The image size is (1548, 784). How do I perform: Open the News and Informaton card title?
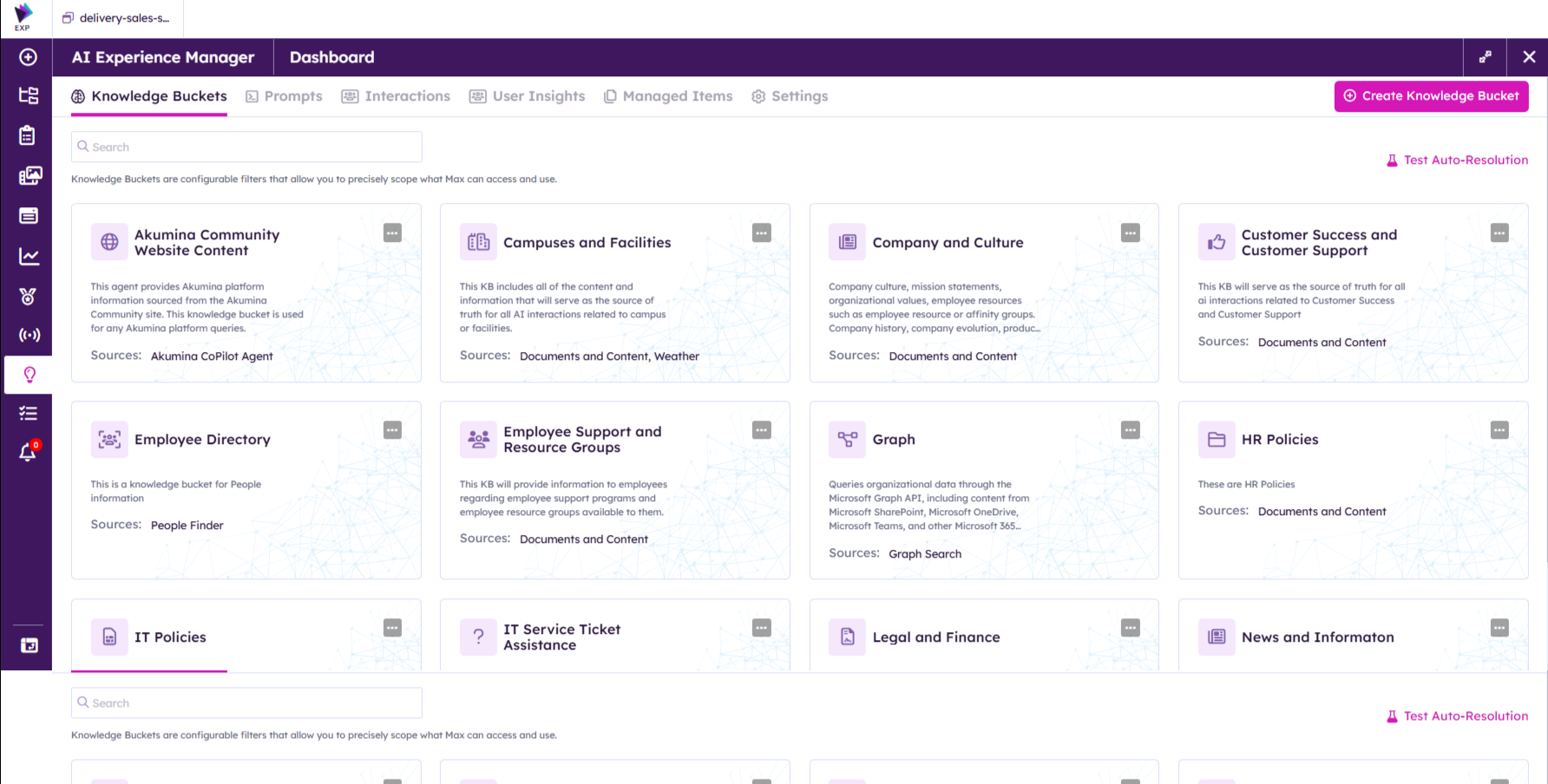[1317, 637]
